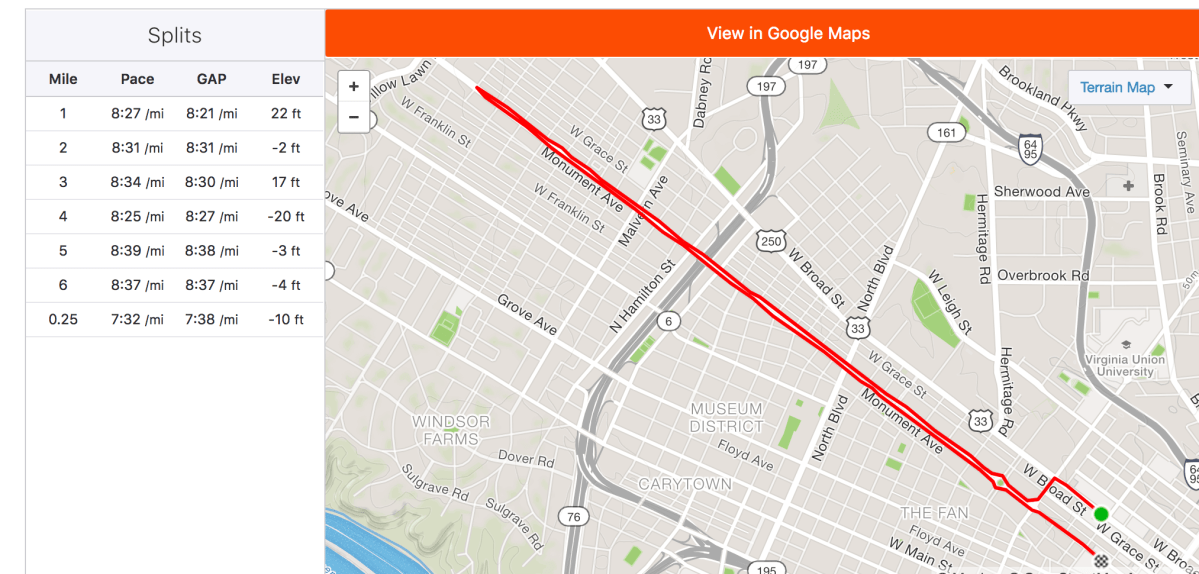Zoom in on the map
Viewport: 1199px width, 574px height.
[x=353, y=86]
